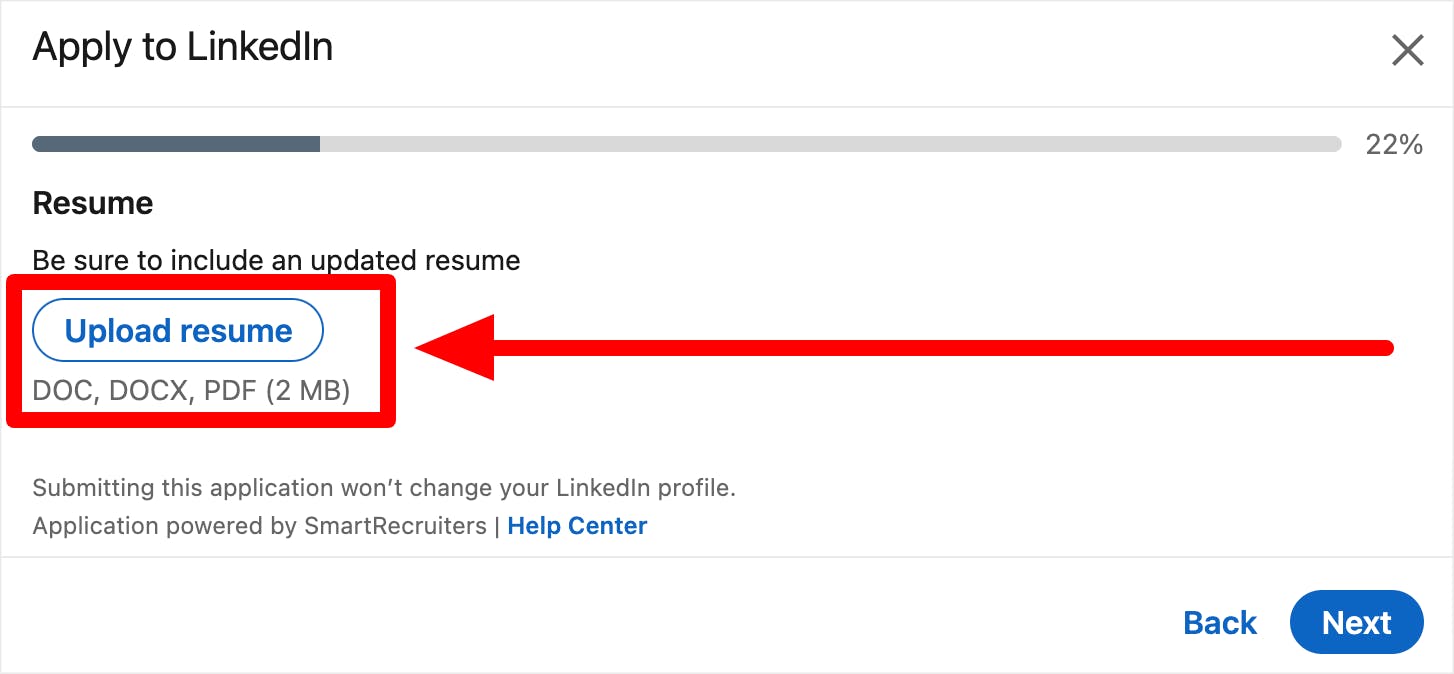Click the updated resume instruction text
This screenshot has width=1454, height=674.
coord(276,260)
